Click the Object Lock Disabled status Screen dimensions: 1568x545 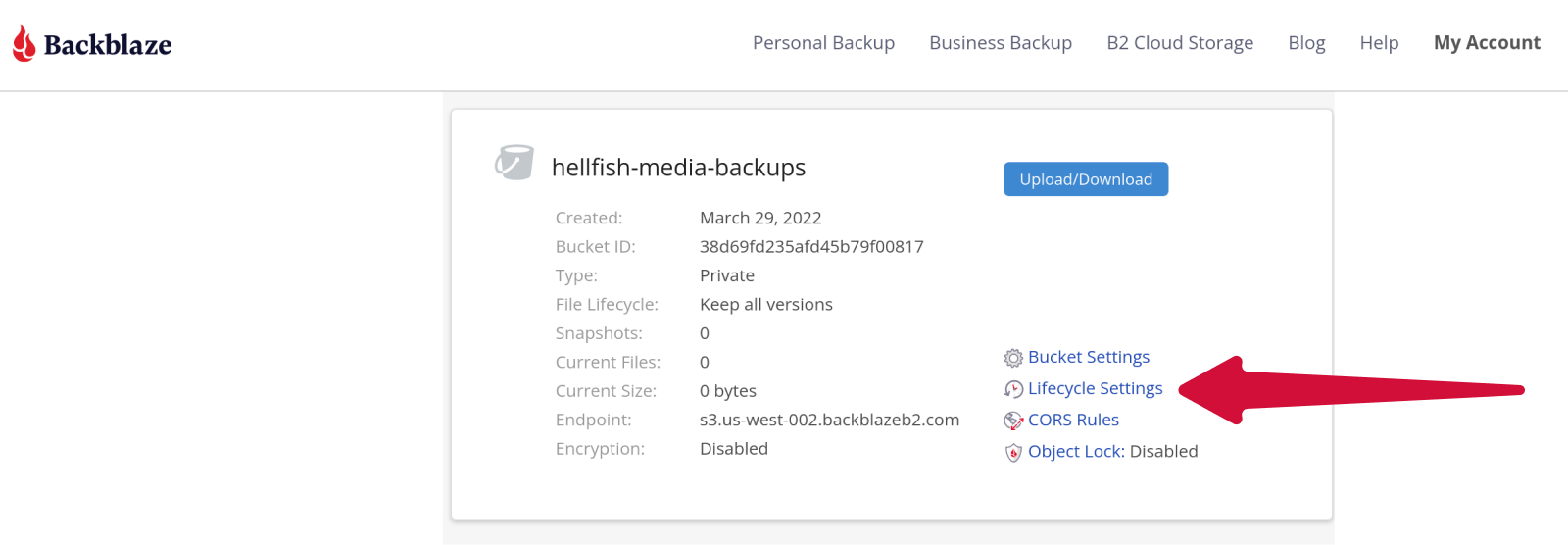coord(1163,451)
